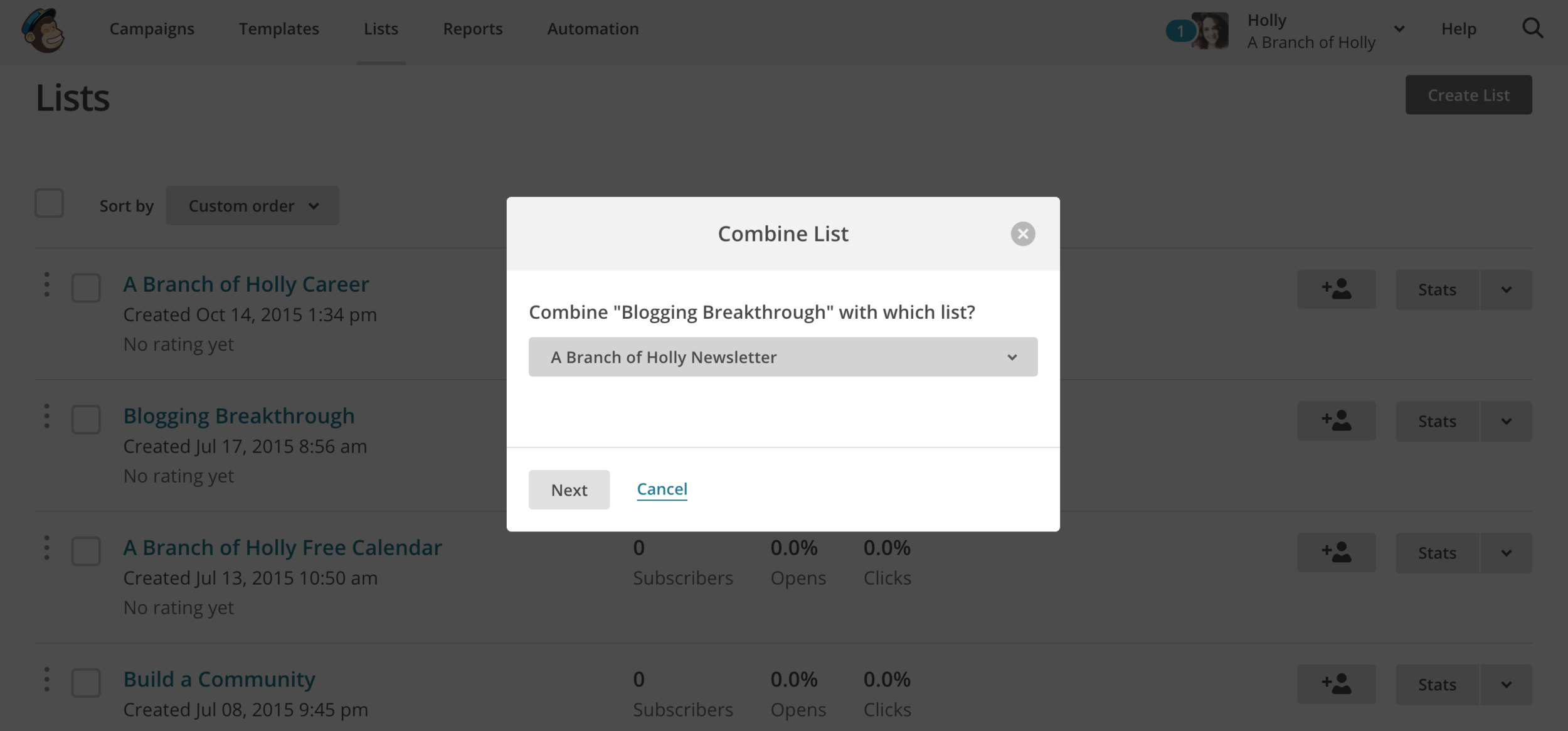Open A Branch of Holly Free Calendar list

[x=282, y=548]
